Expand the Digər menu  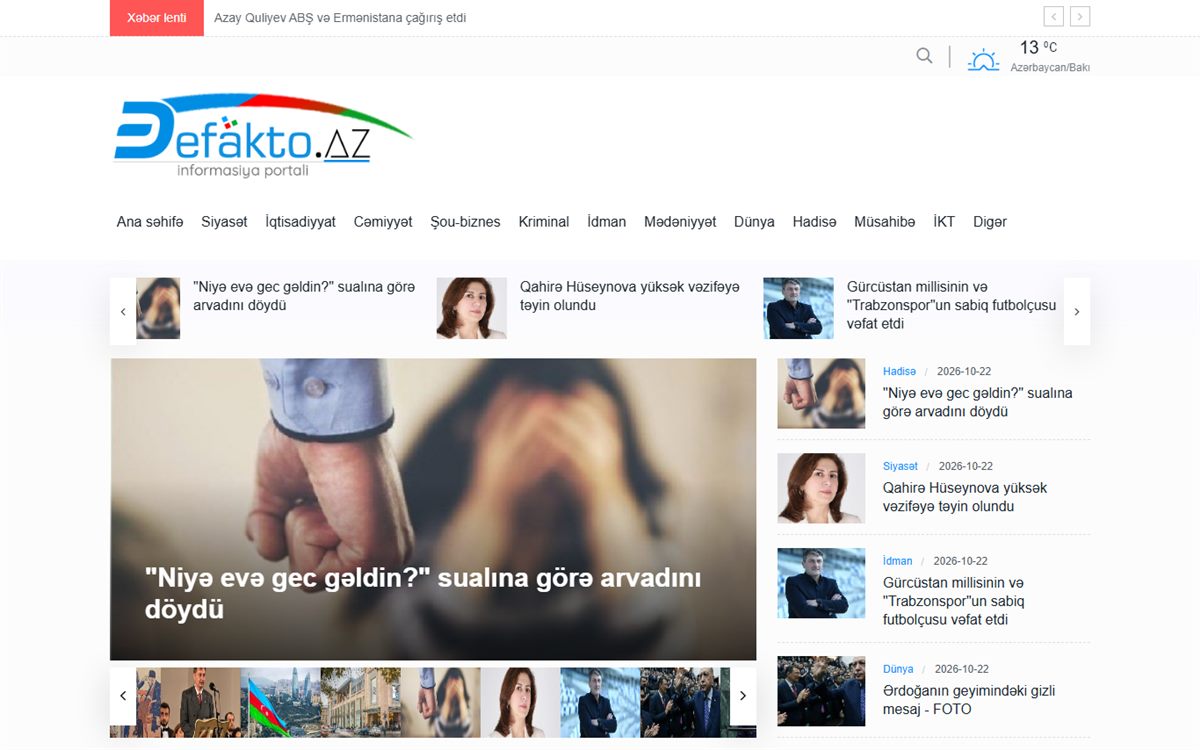(x=990, y=222)
